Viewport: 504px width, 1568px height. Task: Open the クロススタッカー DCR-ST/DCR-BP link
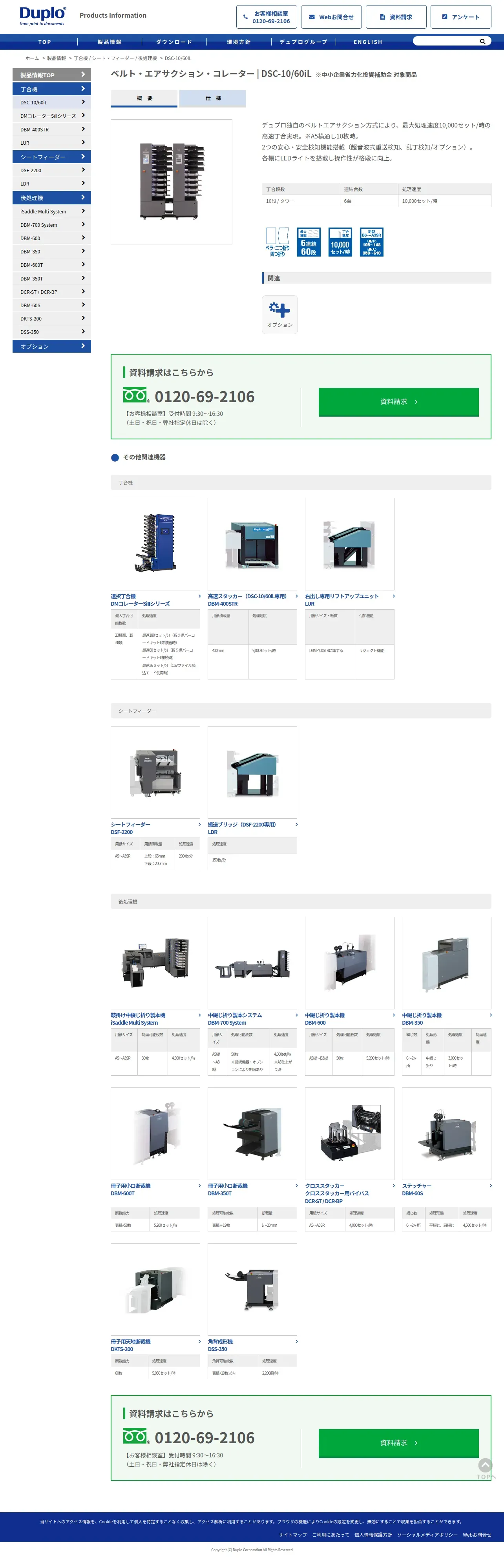pos(337,1193)
